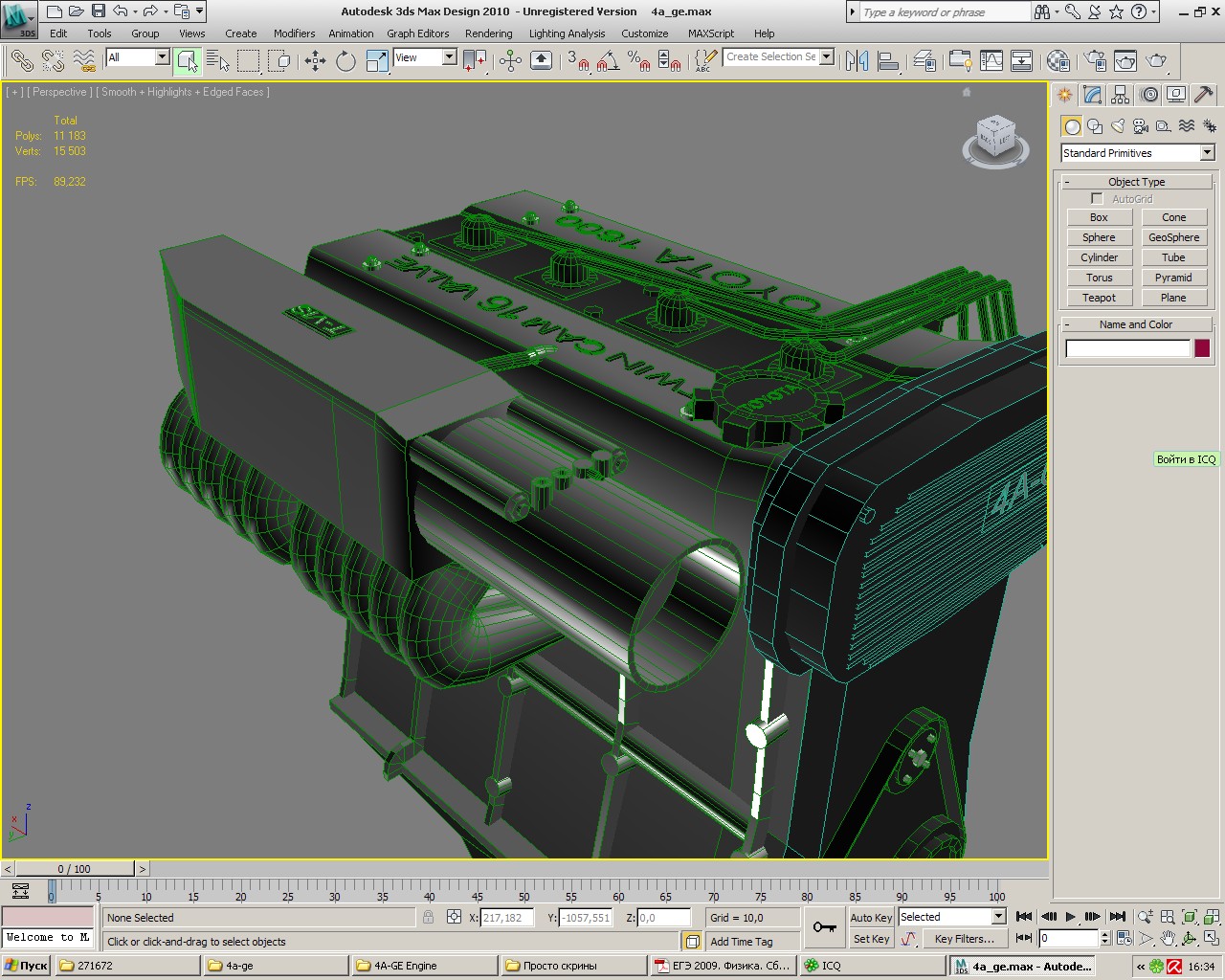1225x980 pixels.
Task: Open the MAXScript menu
Action: click(711, 33)
